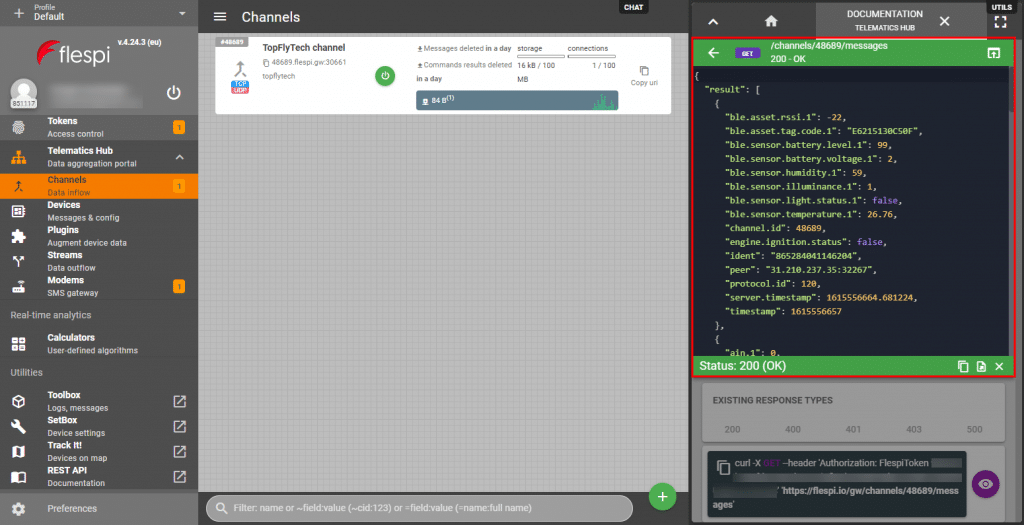Select the 401 response type
Screen dimensions: 1024x525
(853, 429)
